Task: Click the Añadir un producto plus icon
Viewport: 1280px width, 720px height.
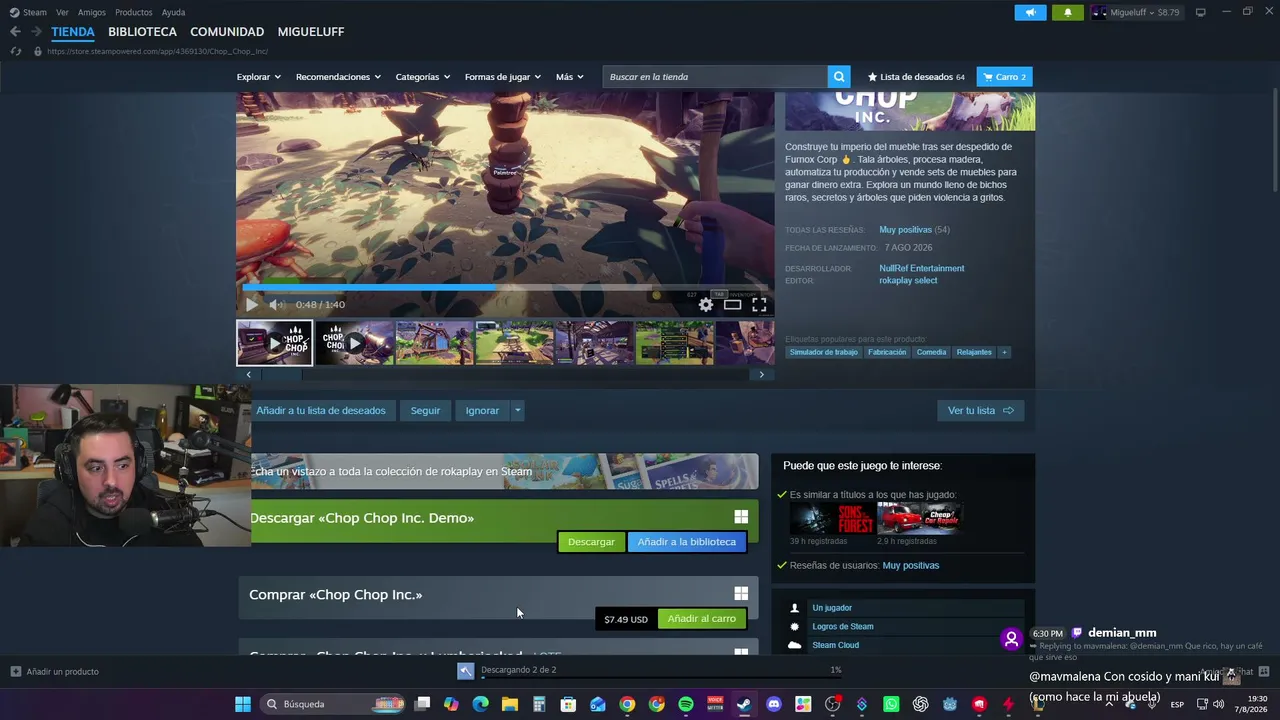Action: [x=15, y=671]
